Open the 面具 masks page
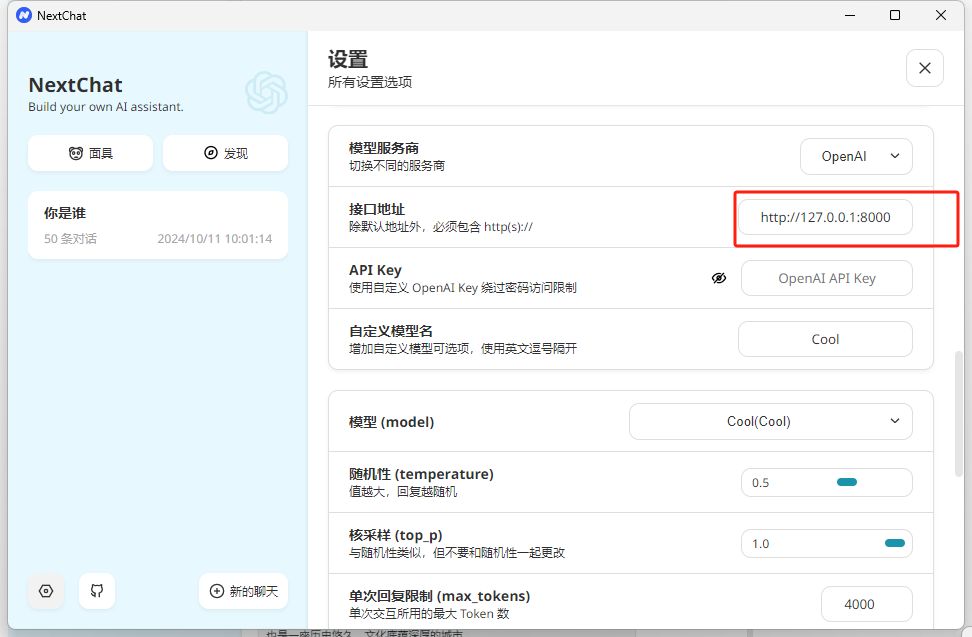The width and height of the screenshot is (972, 637). click(x=91, y=153)
